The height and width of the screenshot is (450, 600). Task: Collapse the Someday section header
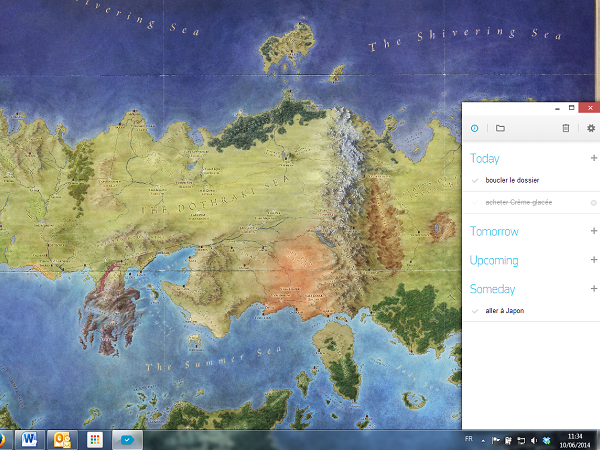[492, 289]
